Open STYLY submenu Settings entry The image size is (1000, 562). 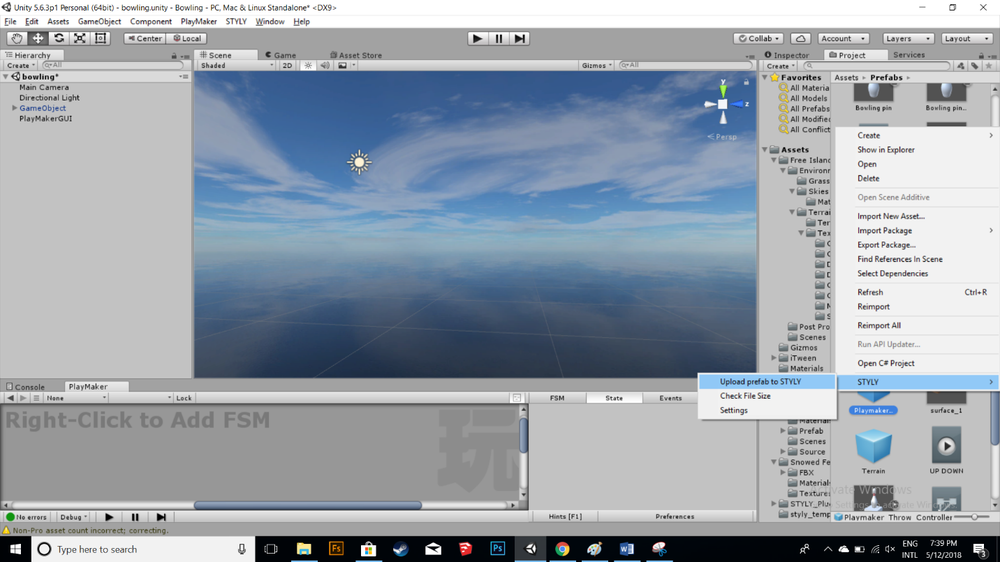pyautogui.click(x=767, y=410)
